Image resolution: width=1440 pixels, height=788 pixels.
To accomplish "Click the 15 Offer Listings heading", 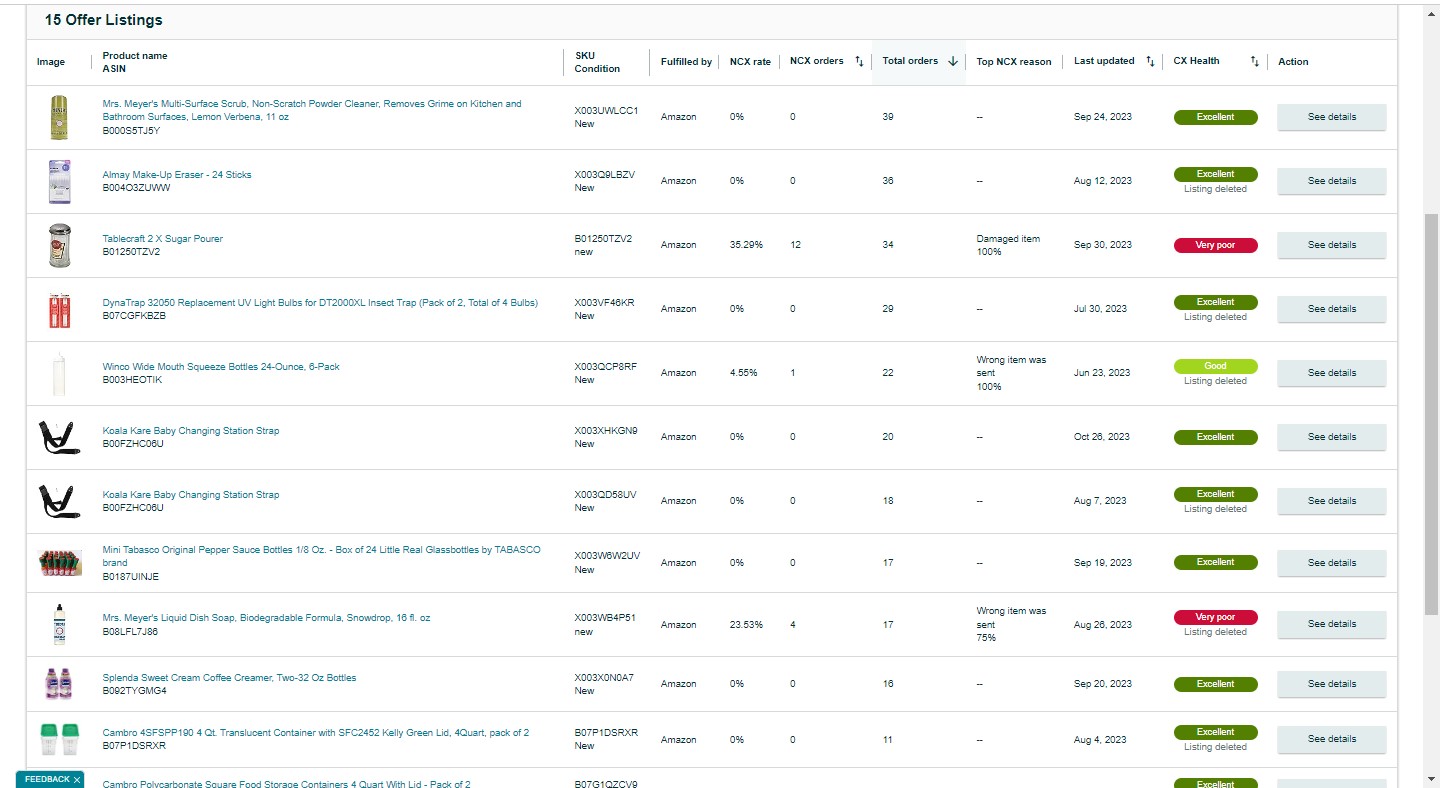I will click(x=103, y=20).
